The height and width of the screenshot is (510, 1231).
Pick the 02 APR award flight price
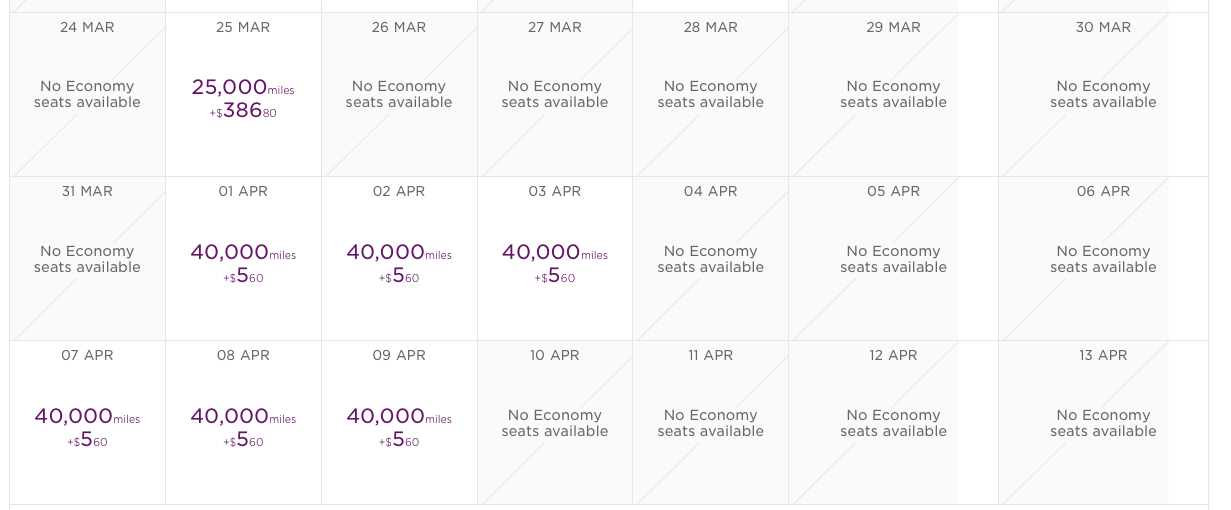(x=399, y=260)
